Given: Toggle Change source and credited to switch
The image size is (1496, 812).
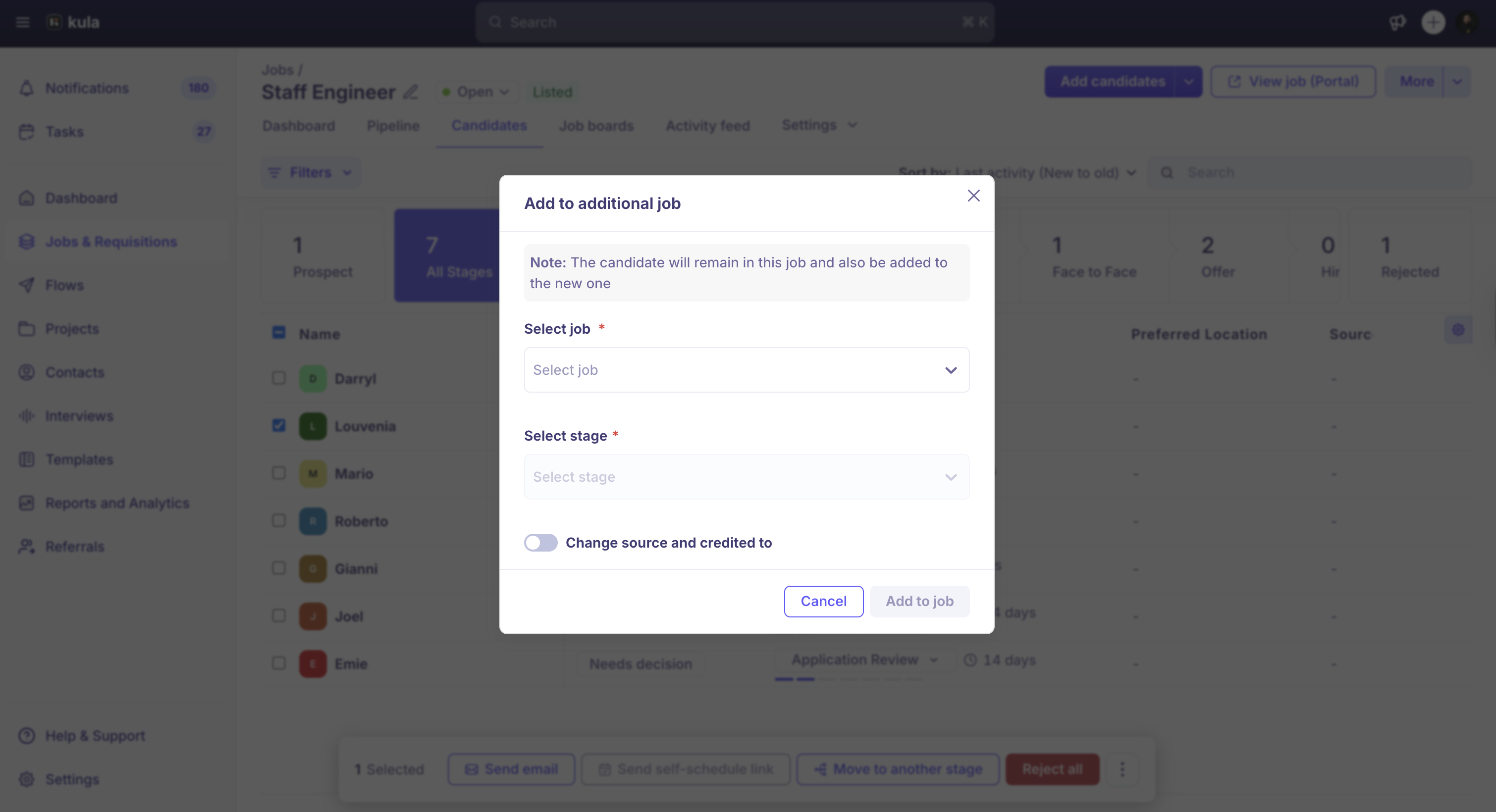Looking at the screenshot, I should click(540, 543).
